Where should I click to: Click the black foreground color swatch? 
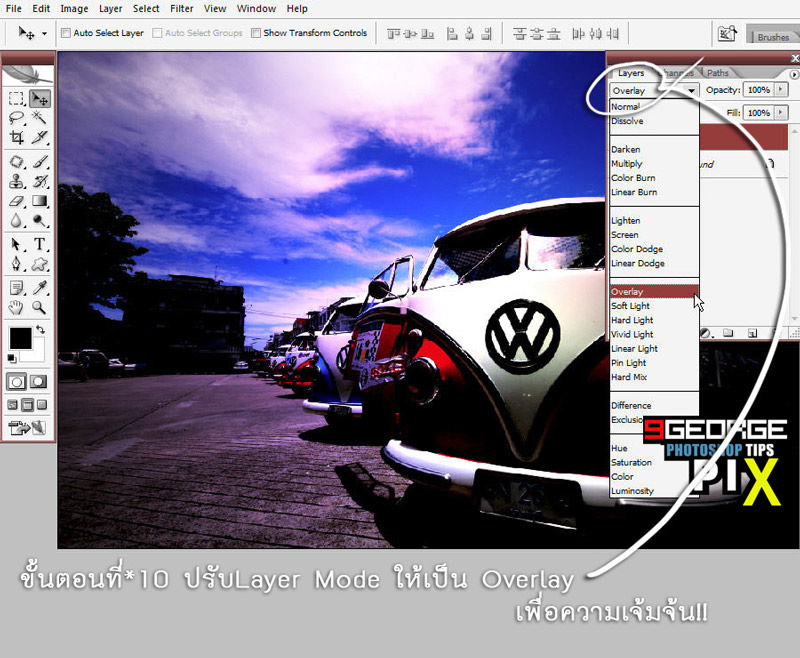(19, 338)
